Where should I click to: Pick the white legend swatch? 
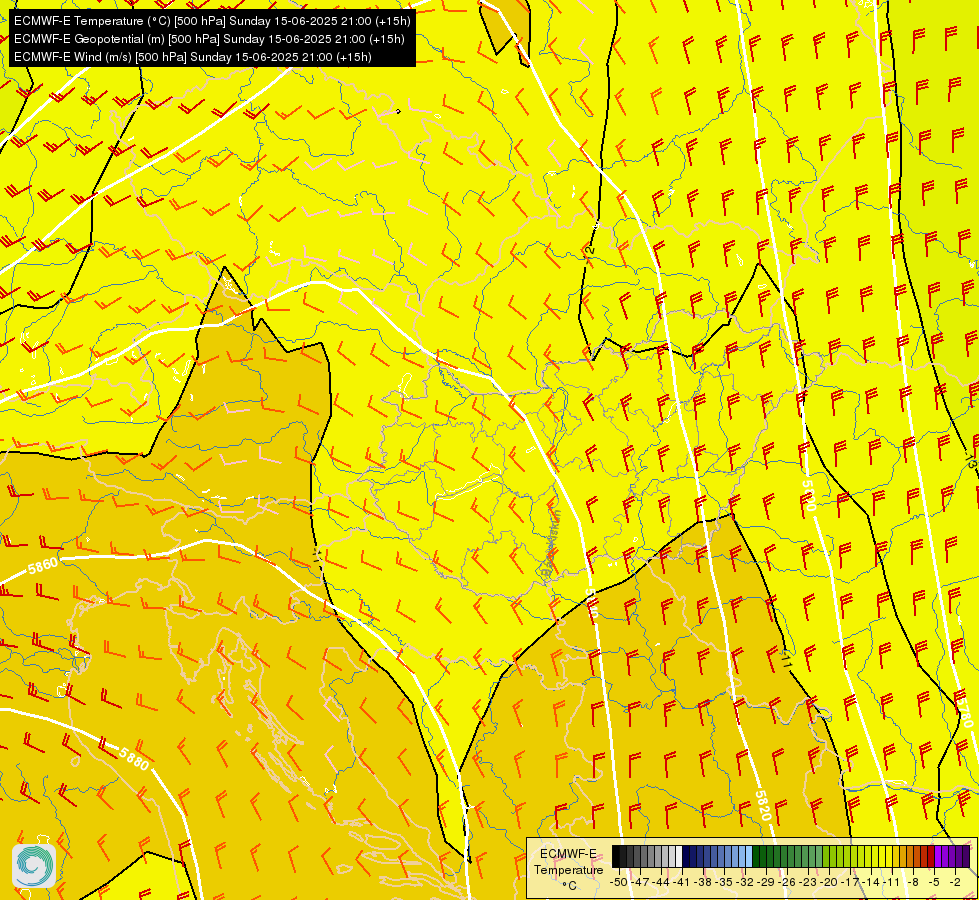pyautogui.click(x=679, y=856)
